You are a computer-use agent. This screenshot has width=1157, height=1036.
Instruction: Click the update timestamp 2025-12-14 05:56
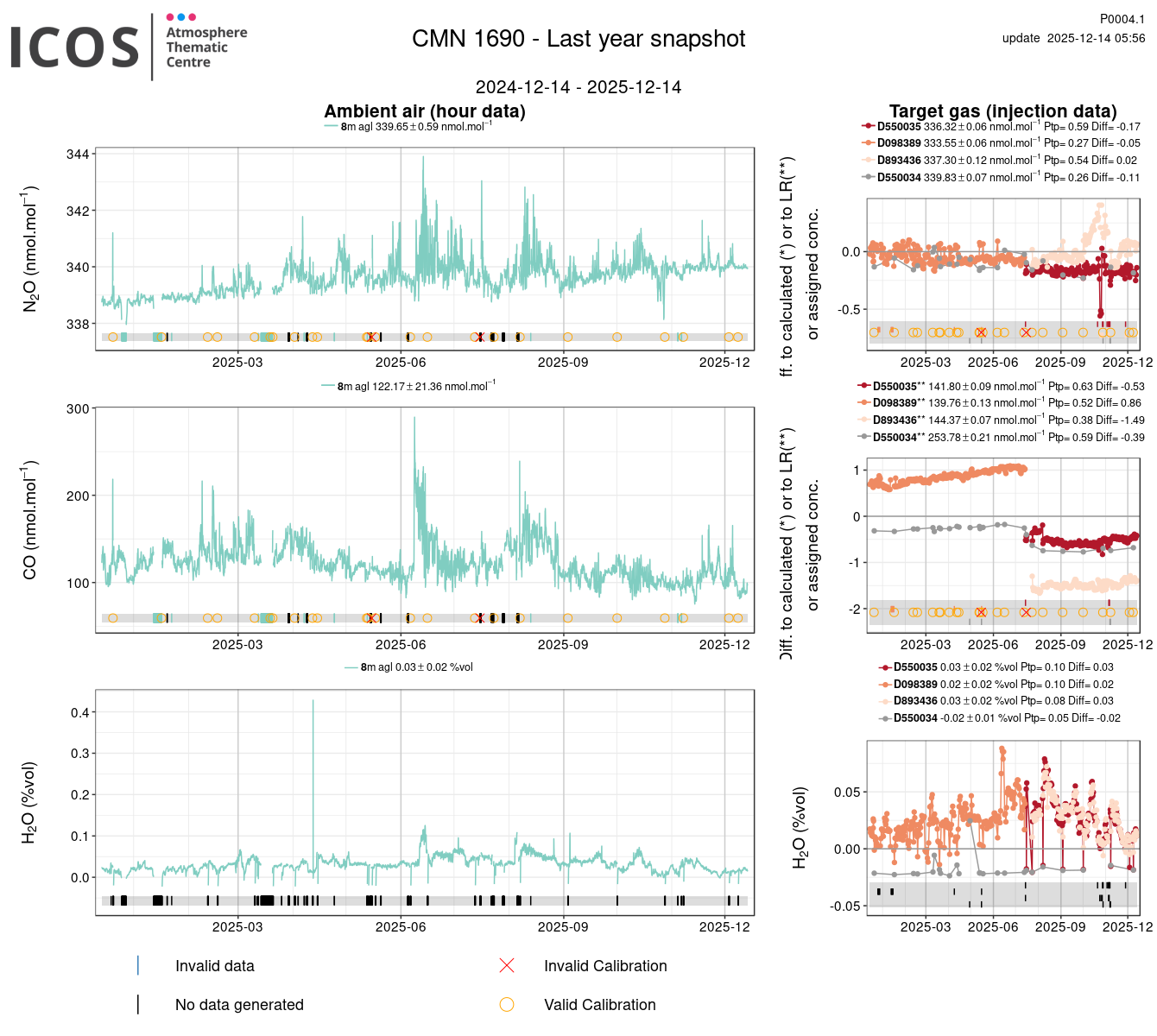[x=1073, y=38]
